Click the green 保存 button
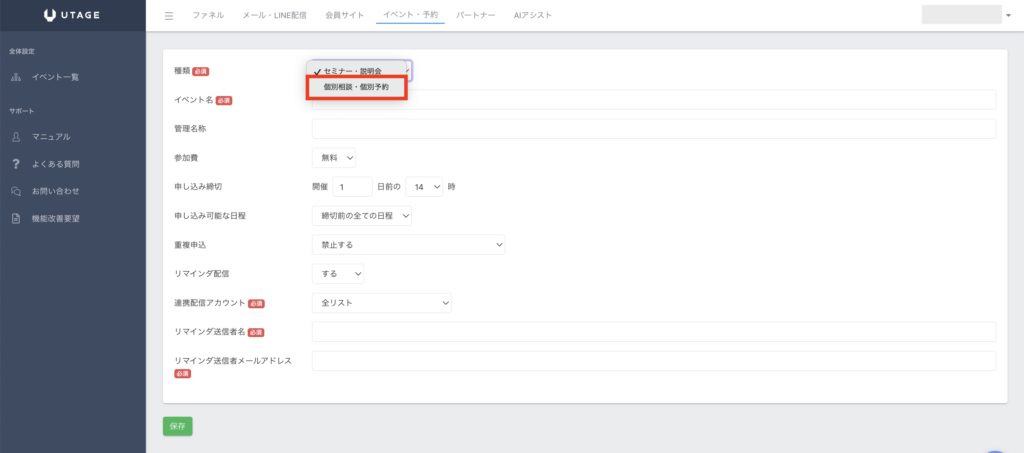1024x453 pixels. (x=178, y=426)
